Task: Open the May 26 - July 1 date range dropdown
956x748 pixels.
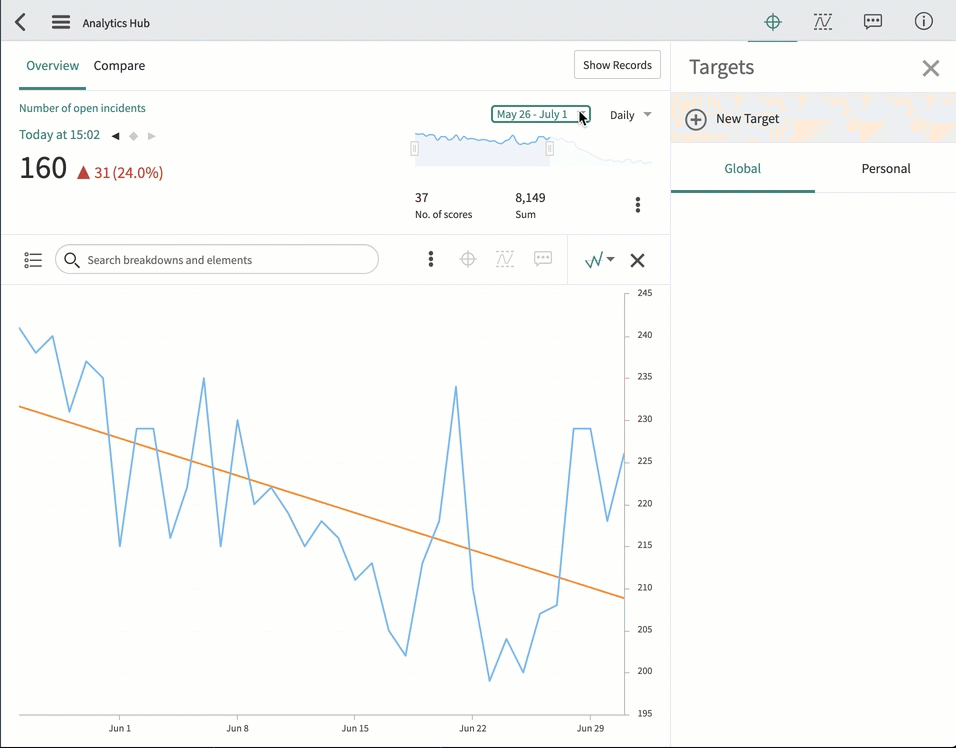Action: pyautogui.click(x=540, y=114)
